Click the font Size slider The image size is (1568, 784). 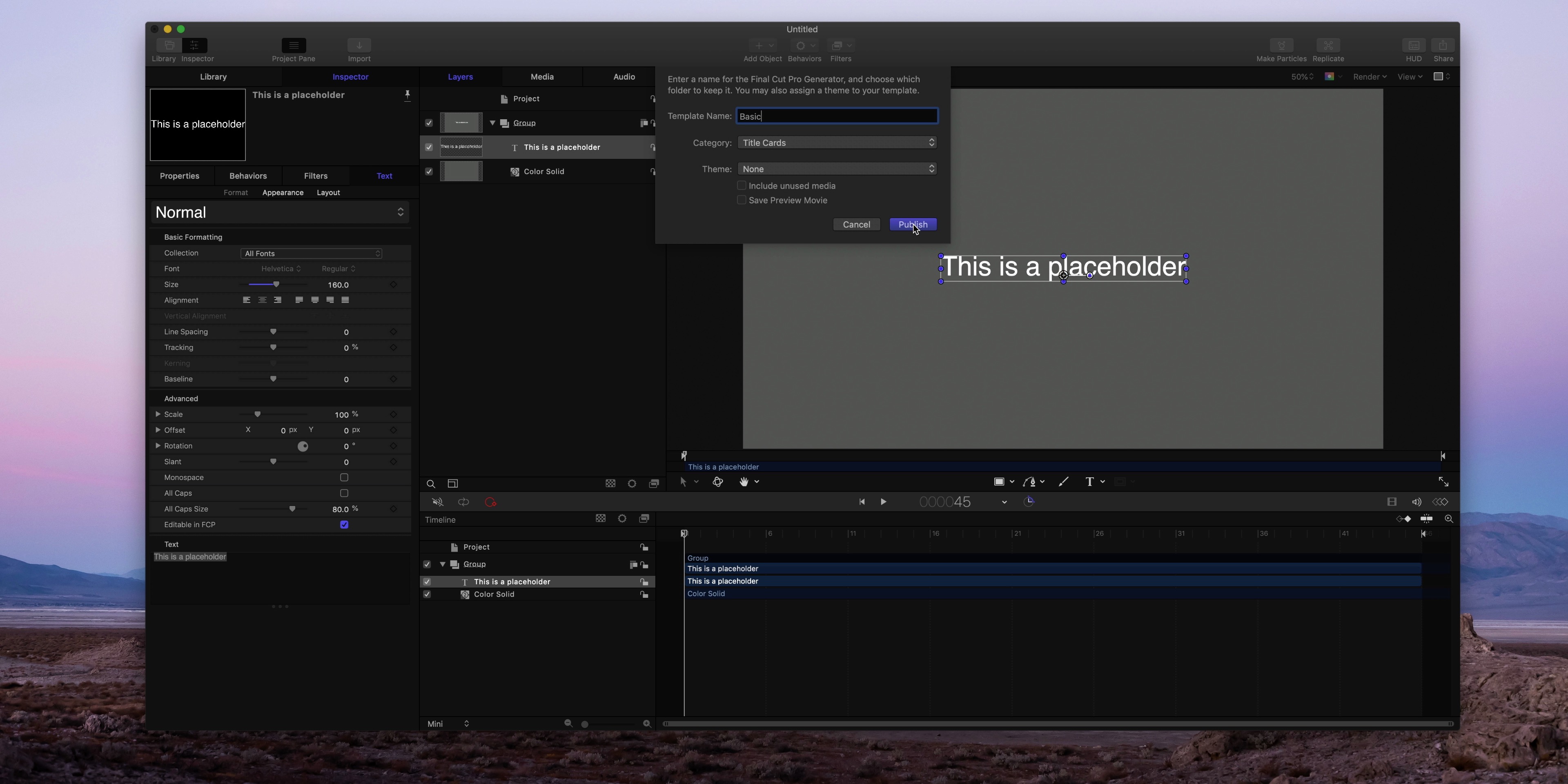[276, 285]
